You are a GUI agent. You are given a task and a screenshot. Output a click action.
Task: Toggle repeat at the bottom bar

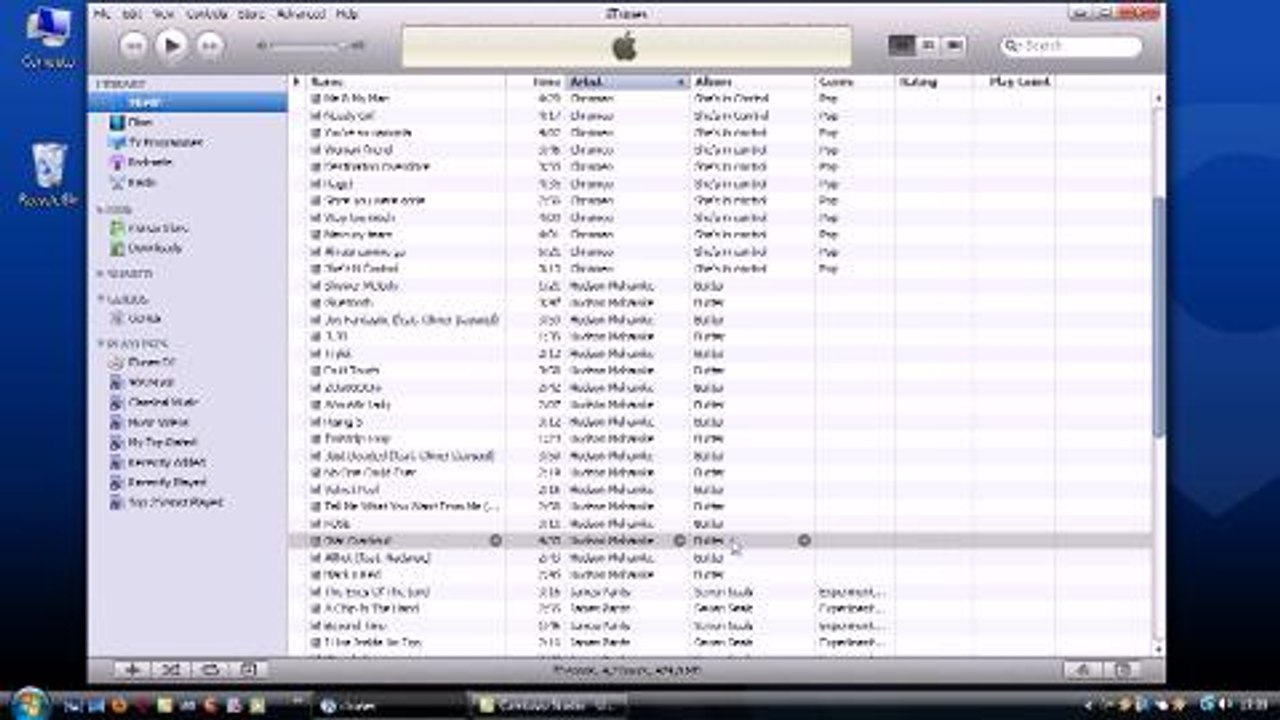click(210, 670)
